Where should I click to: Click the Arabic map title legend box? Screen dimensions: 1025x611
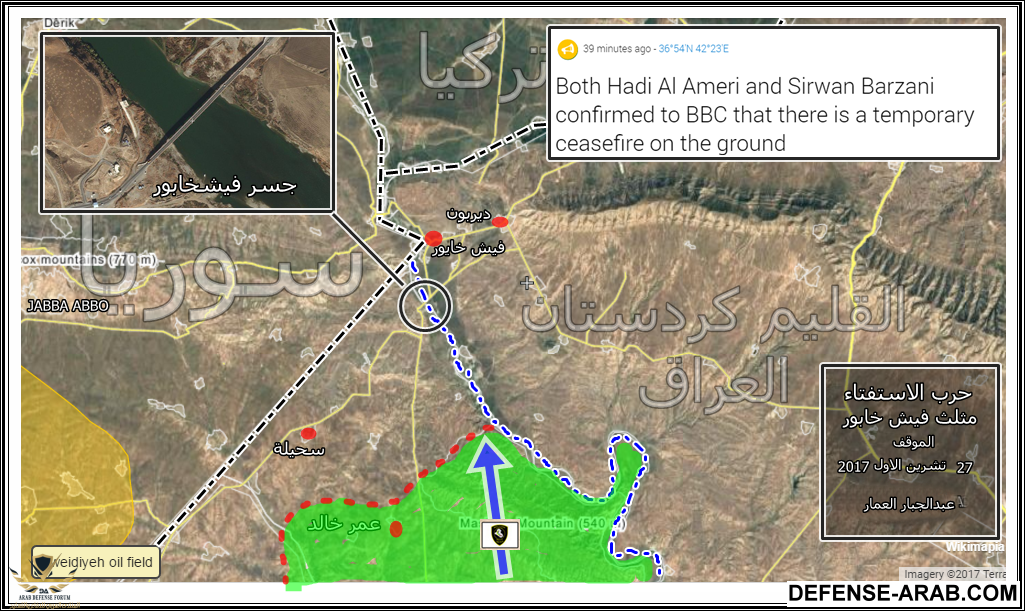point(910,450)
